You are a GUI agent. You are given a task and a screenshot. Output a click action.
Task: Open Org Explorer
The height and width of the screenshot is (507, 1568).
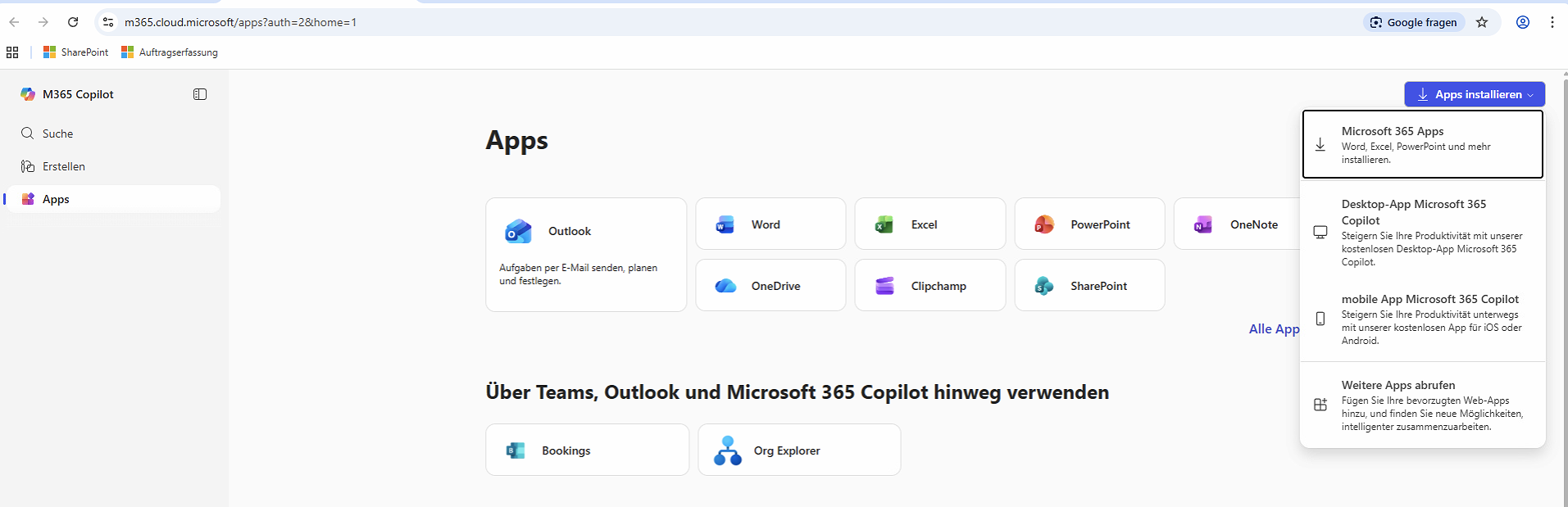(798, 450)
